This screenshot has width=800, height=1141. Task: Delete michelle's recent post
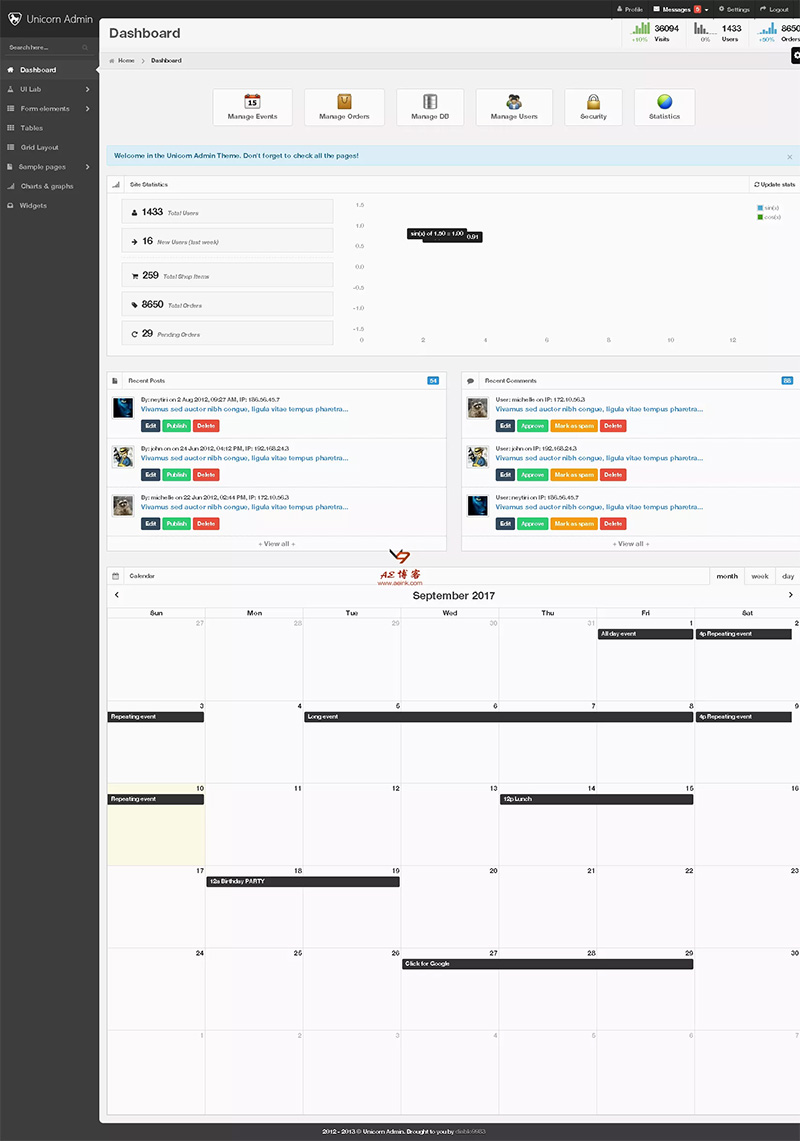pyautogui.click(x=206, y=523)
